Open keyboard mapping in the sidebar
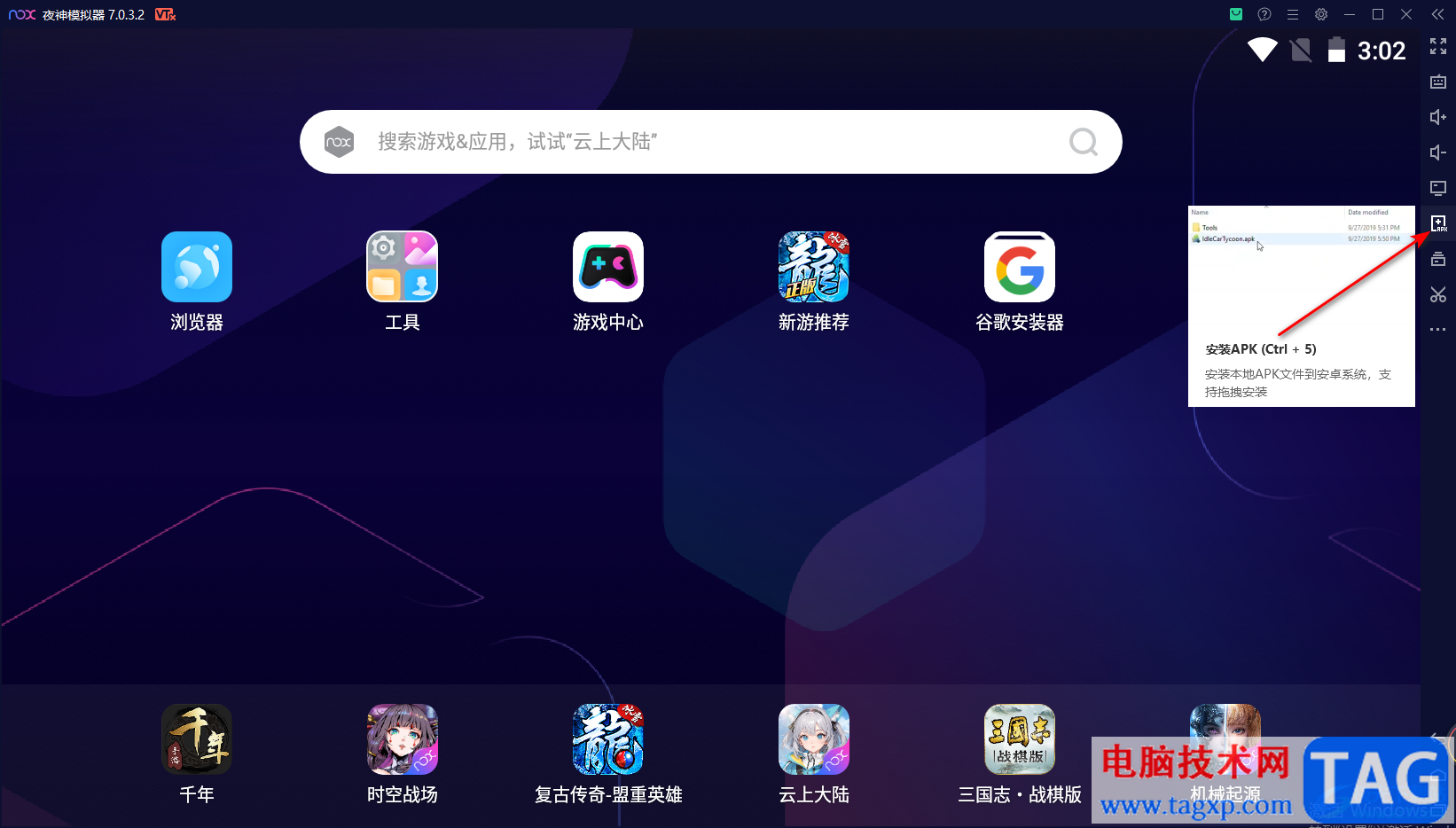 pyautogui.click(x=1438, y=82)
